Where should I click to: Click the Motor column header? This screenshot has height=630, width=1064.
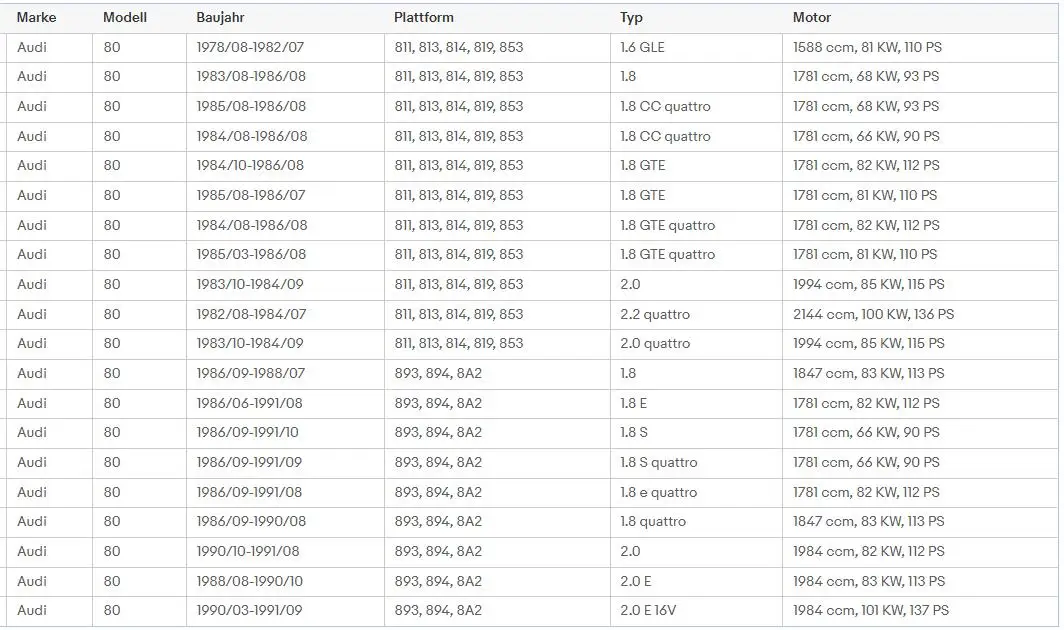(812, 17)
